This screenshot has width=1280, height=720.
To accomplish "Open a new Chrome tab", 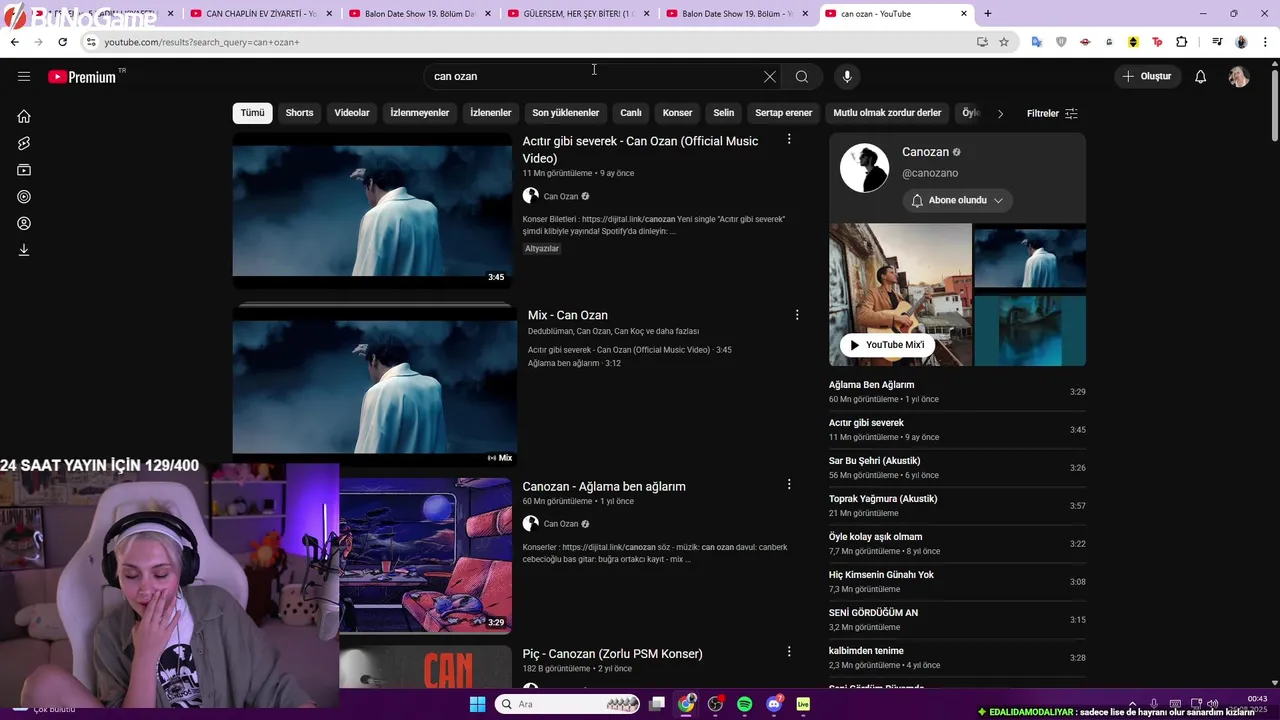I will [988, 14].
